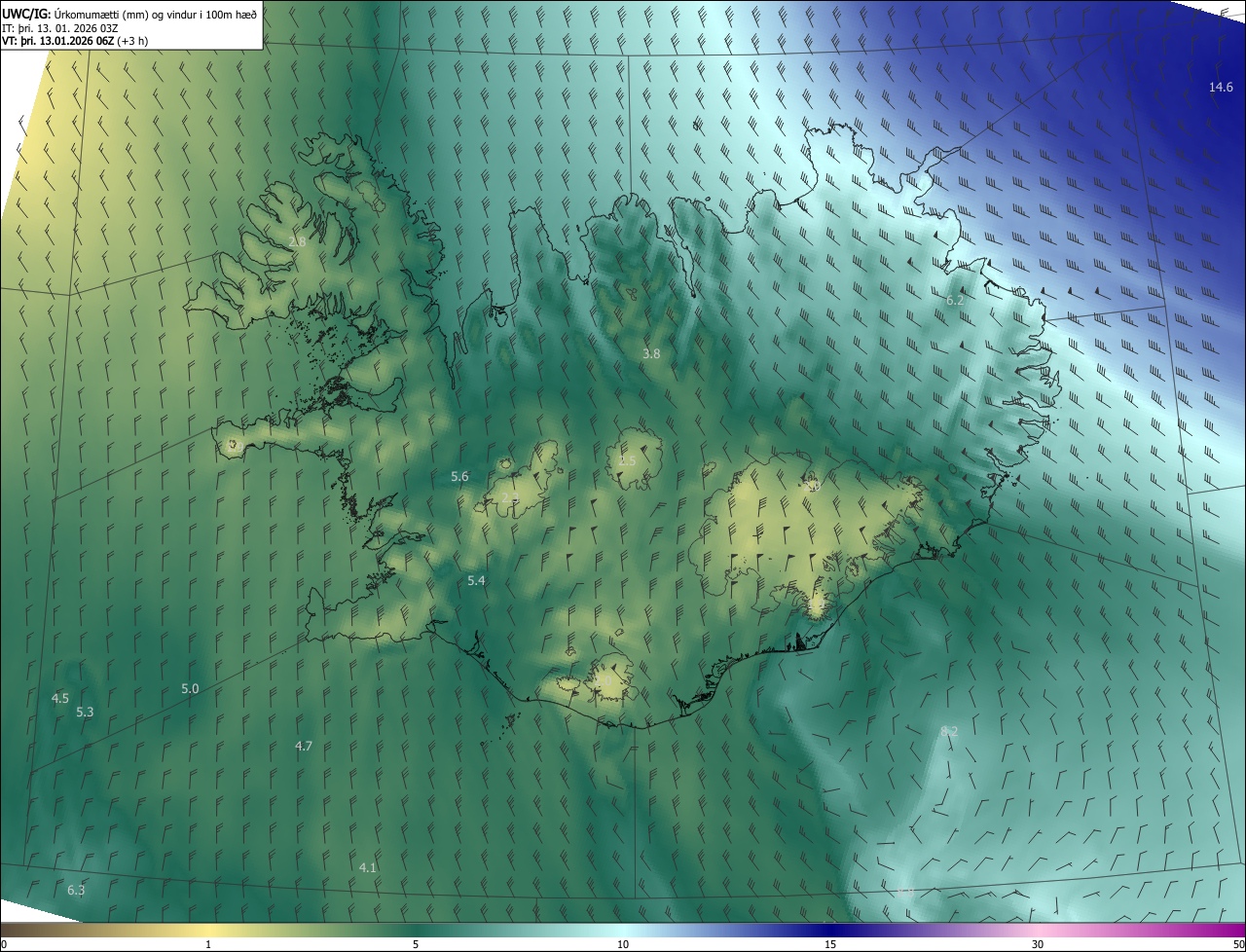Click the 10 label on the color scale
1246x952 pixels.
point(623,944)
